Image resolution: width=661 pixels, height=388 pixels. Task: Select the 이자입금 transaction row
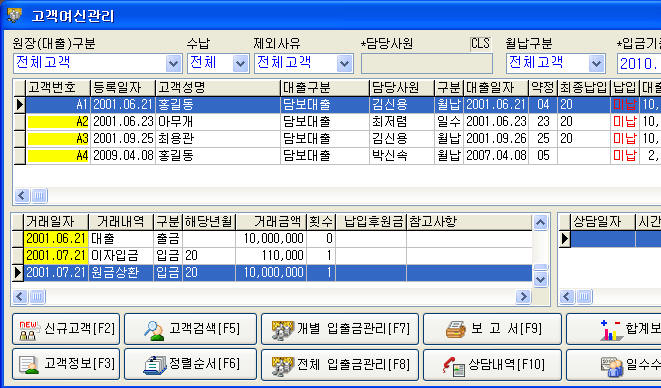[x=278, y=256]
